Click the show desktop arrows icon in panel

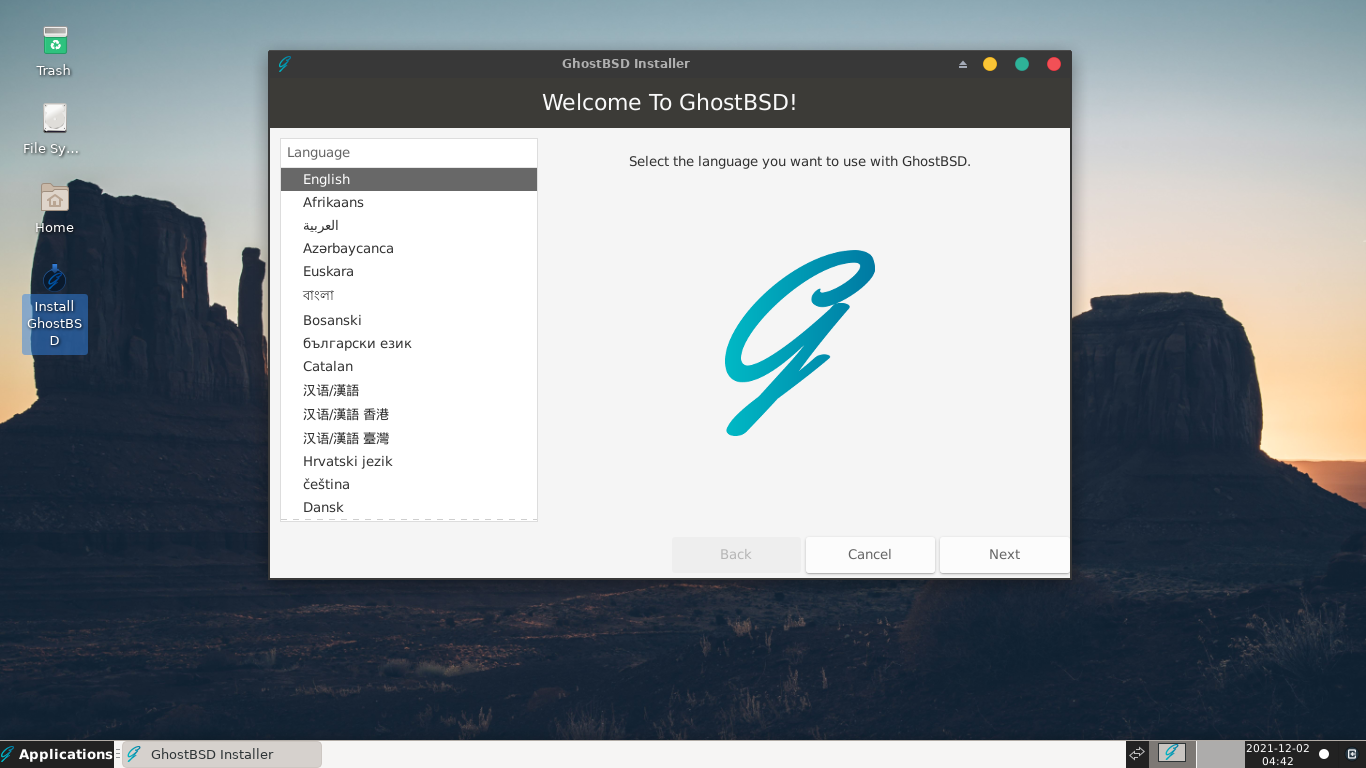pos(1137,754)
